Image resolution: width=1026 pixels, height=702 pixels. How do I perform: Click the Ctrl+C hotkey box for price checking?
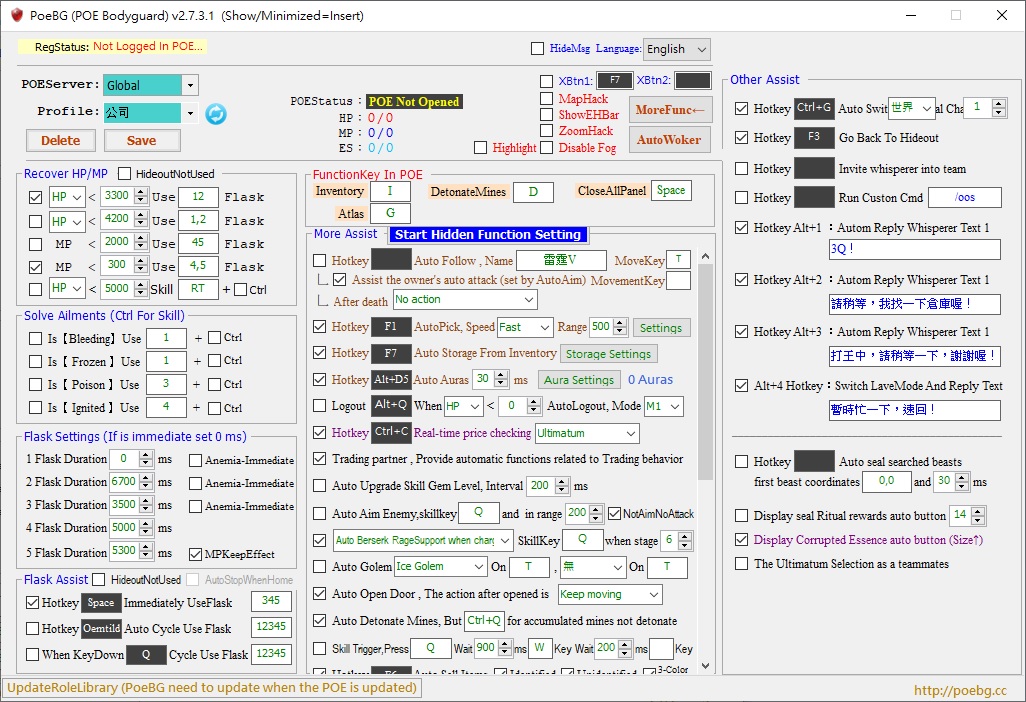pyautogui.click(x=391, y=432)
